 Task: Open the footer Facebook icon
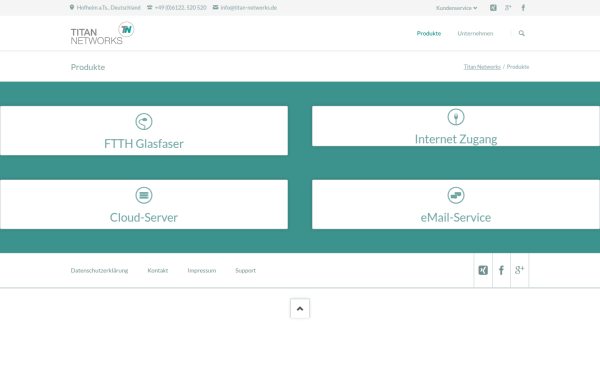(x=501, y=270)
